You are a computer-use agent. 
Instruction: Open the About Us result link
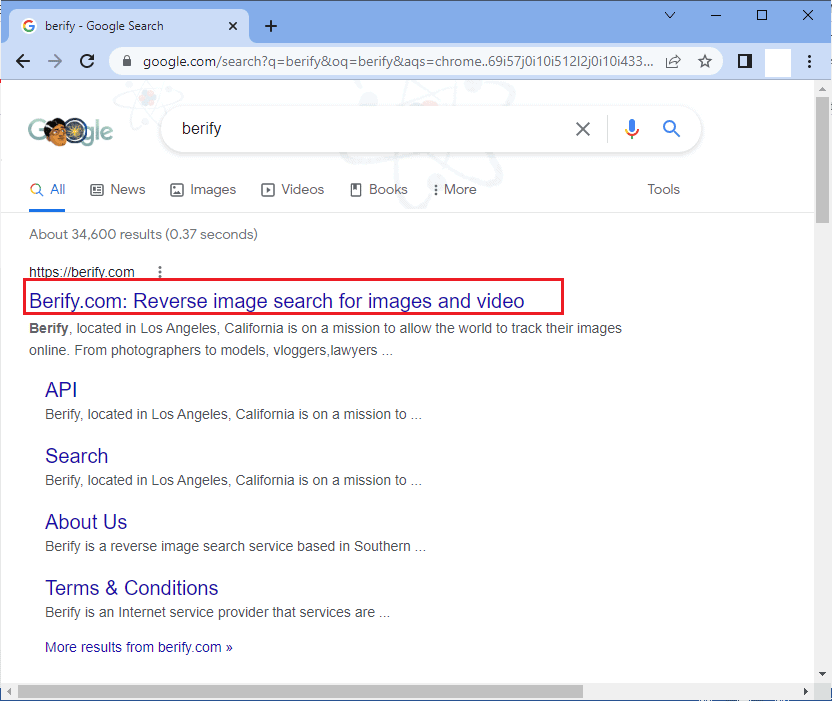pyautogui.click(x=86, y=522)
